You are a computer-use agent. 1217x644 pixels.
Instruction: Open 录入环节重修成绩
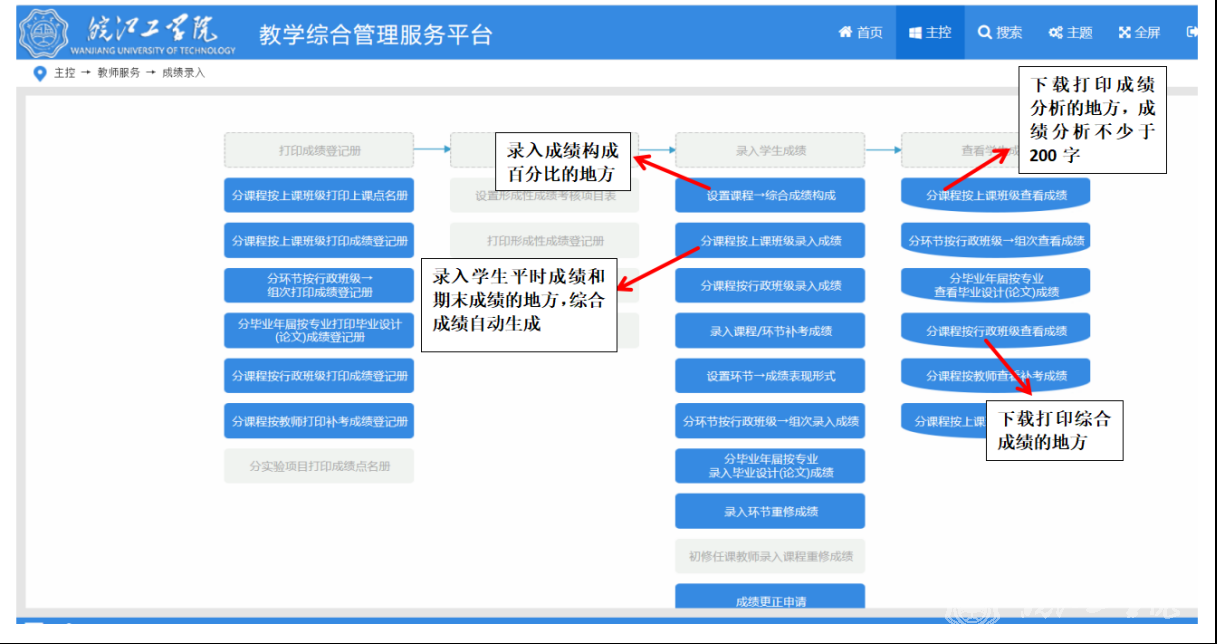[x=770, y=511]
